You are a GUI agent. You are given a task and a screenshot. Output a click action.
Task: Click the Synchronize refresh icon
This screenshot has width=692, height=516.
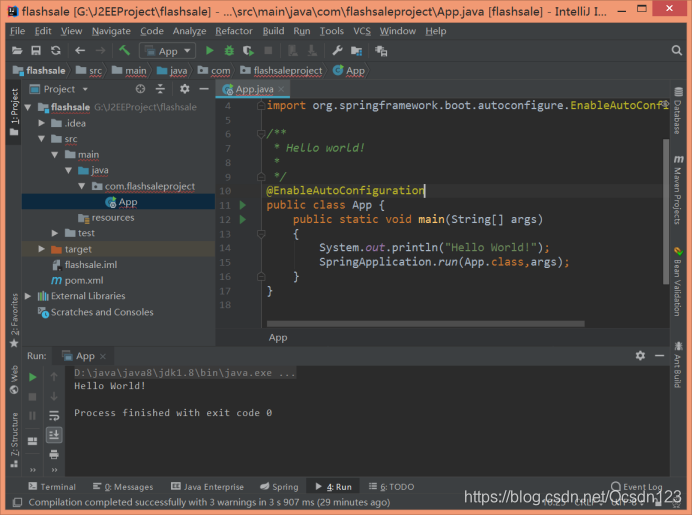(x=56, y=51)
